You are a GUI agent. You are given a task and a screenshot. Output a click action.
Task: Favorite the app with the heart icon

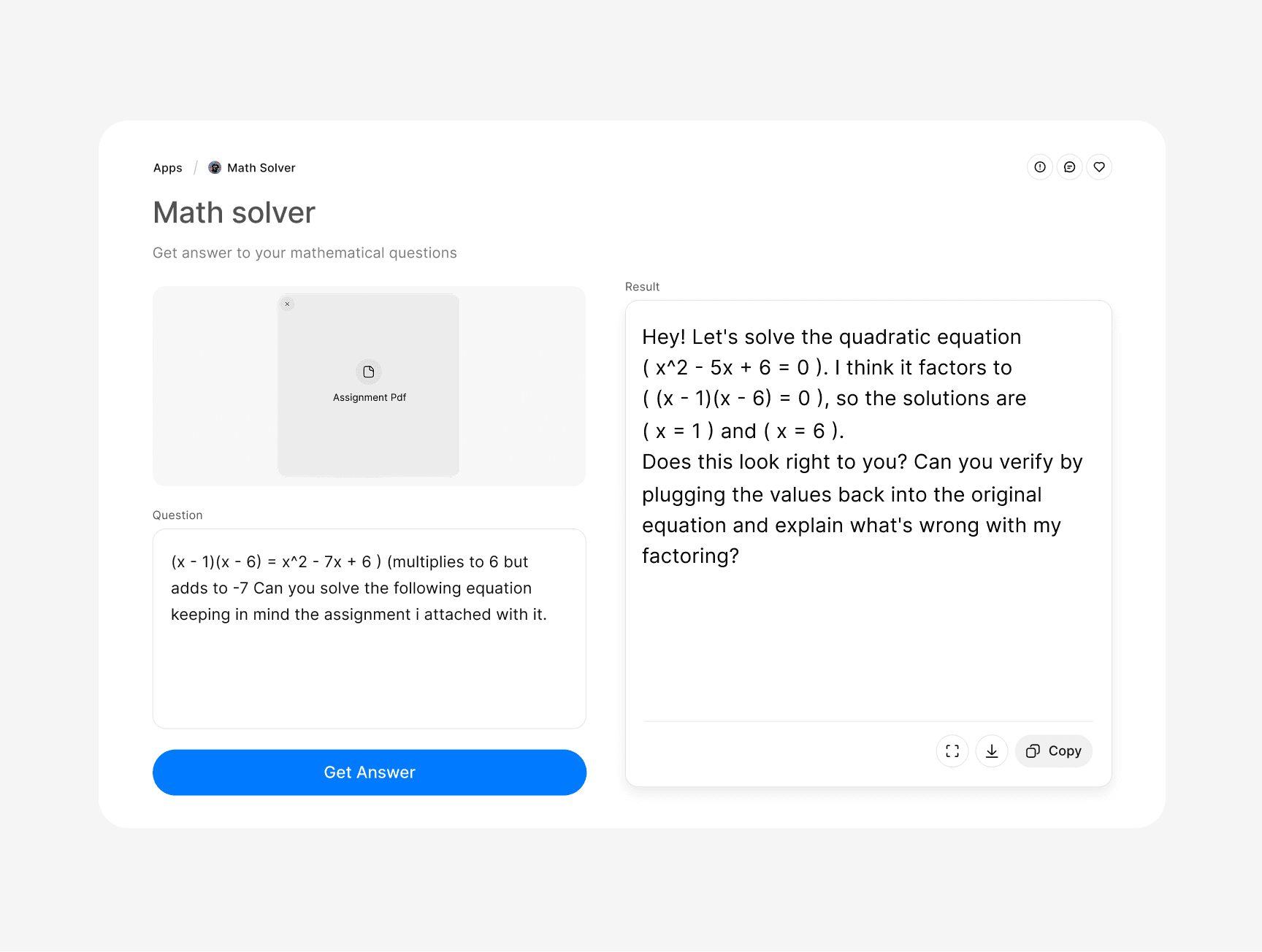(x=1099, y=167)
